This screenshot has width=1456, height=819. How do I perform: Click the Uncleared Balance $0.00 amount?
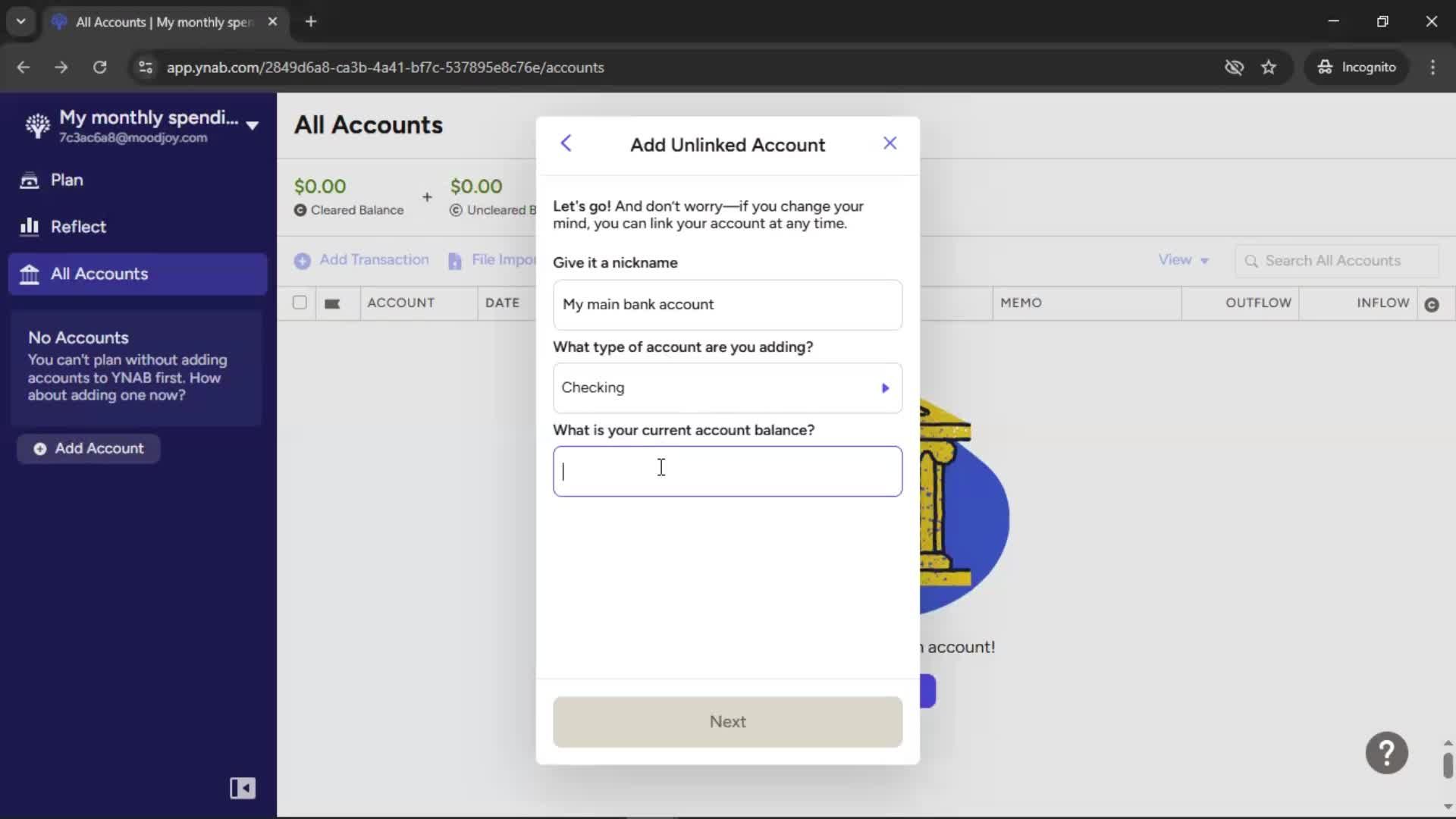pyautogui.click(x=476, y=187)
